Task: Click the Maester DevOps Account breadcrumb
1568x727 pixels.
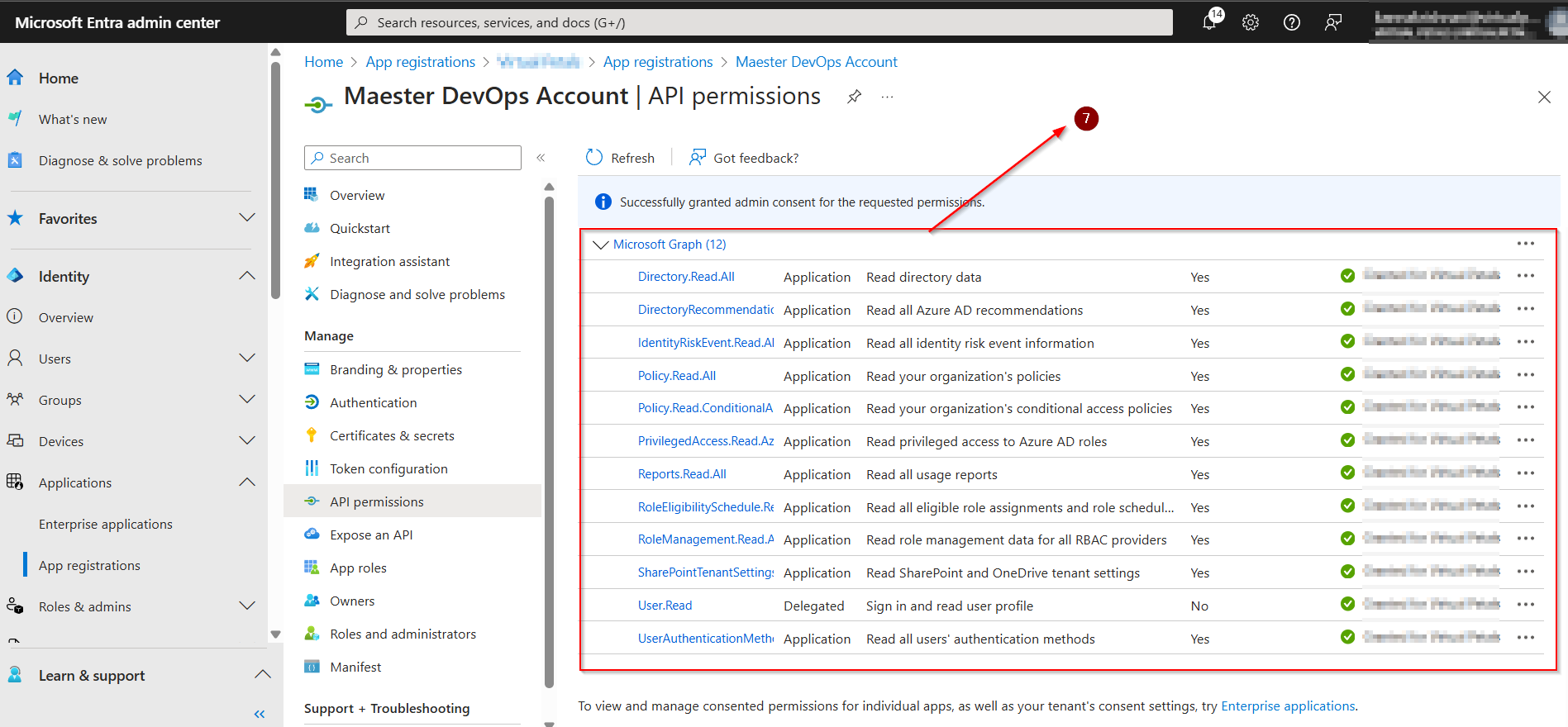Action: (x=816, y=62)
